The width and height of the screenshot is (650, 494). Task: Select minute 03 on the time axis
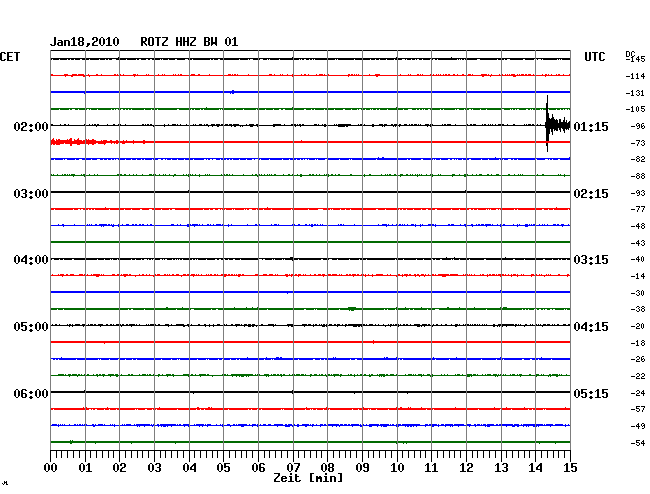[154, 468]
